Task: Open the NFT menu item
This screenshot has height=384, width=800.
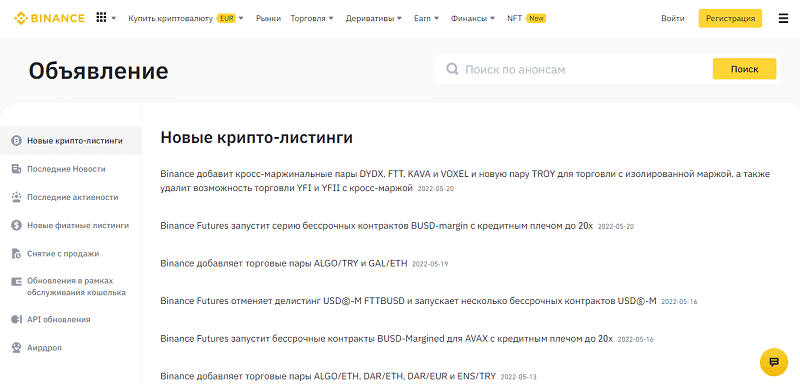Action: (x=514, y=18)
